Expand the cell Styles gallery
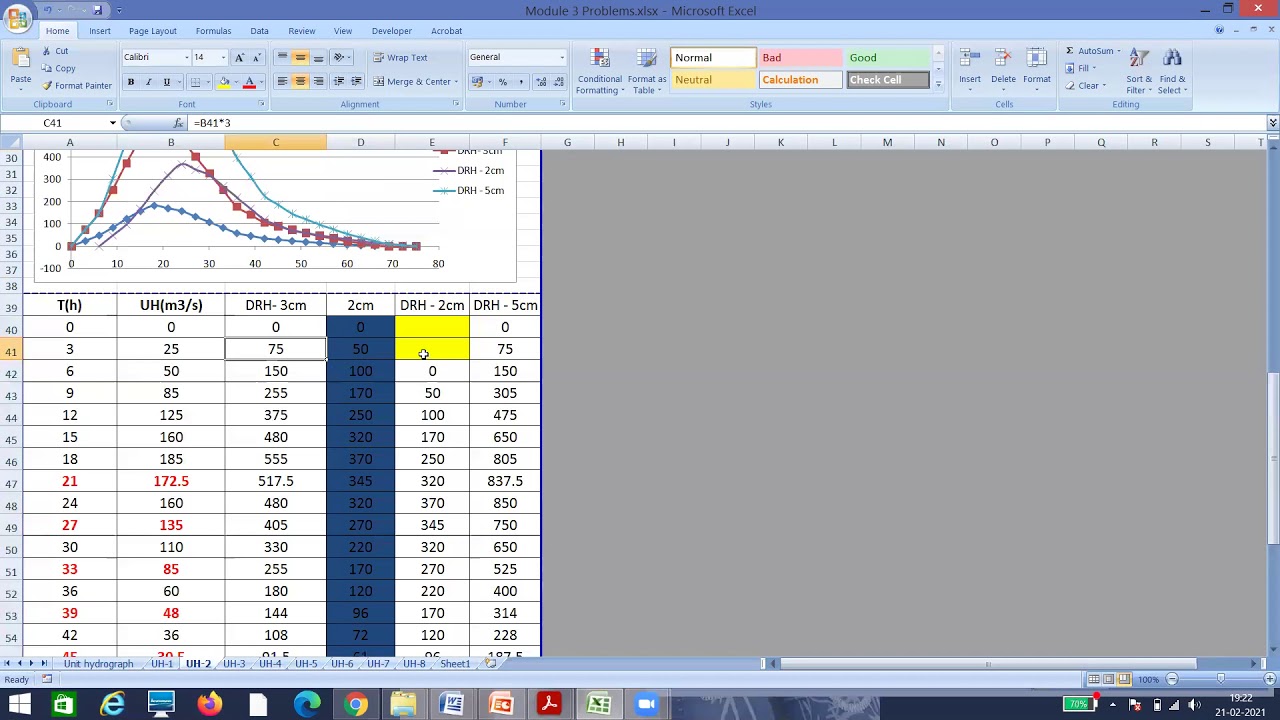This screenshot has width=1280, height=720. coord(938,85)
